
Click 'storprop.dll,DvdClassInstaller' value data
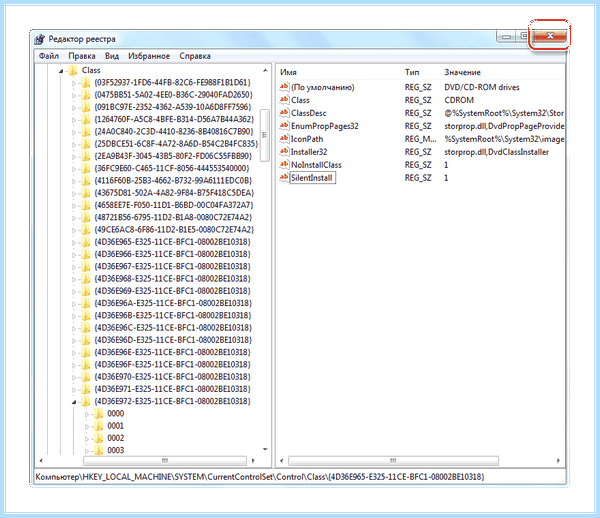point(496,152)
